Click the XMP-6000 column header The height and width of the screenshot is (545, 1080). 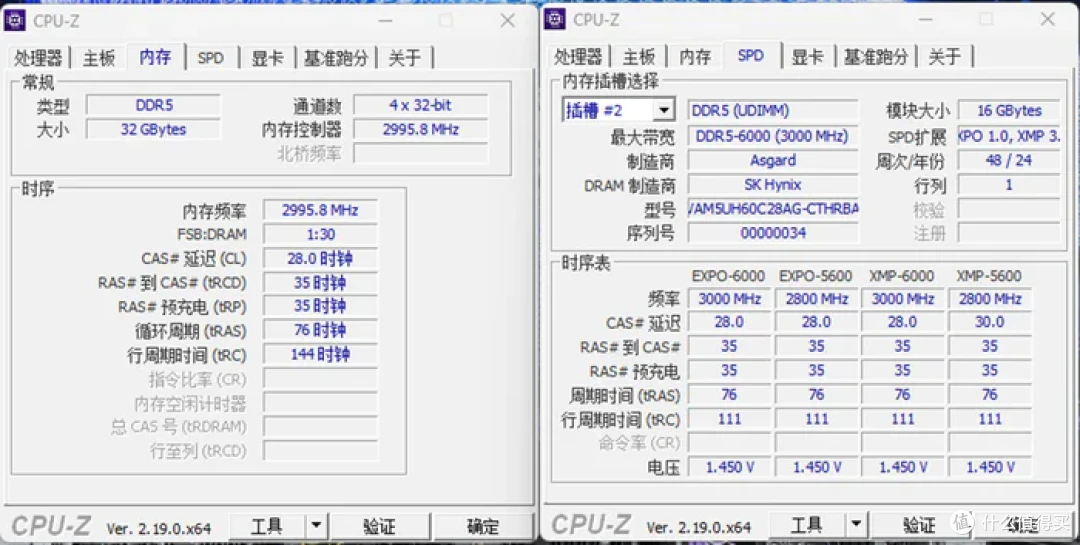click(x=902, y=276)
